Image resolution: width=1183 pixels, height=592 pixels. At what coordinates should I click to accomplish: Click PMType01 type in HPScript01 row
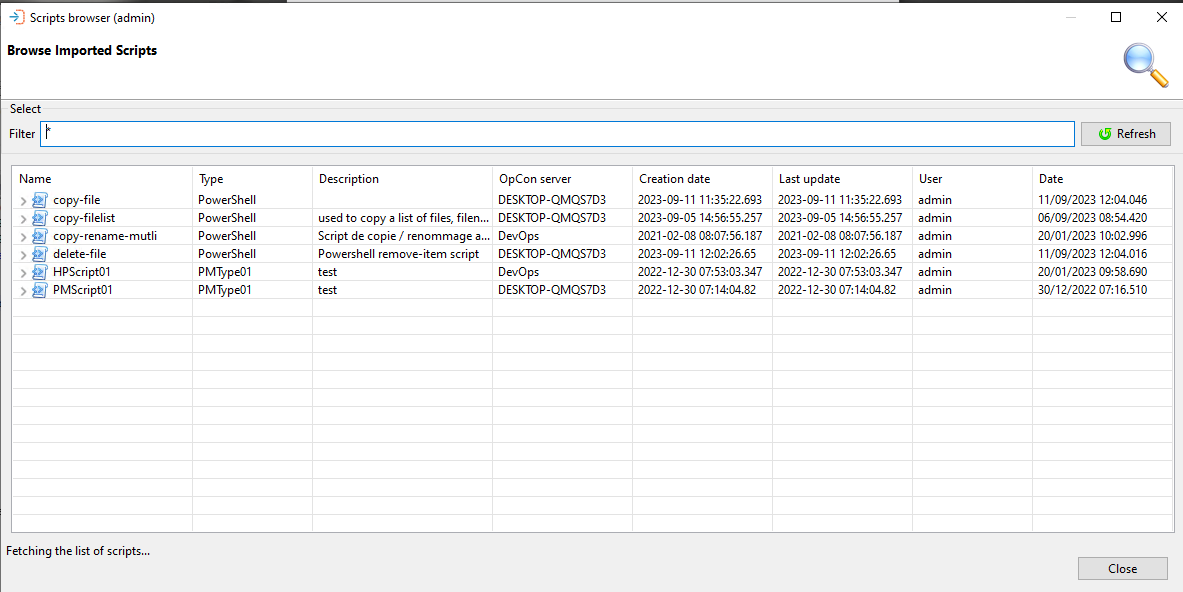pyautogui.click(x=224, y=272)
